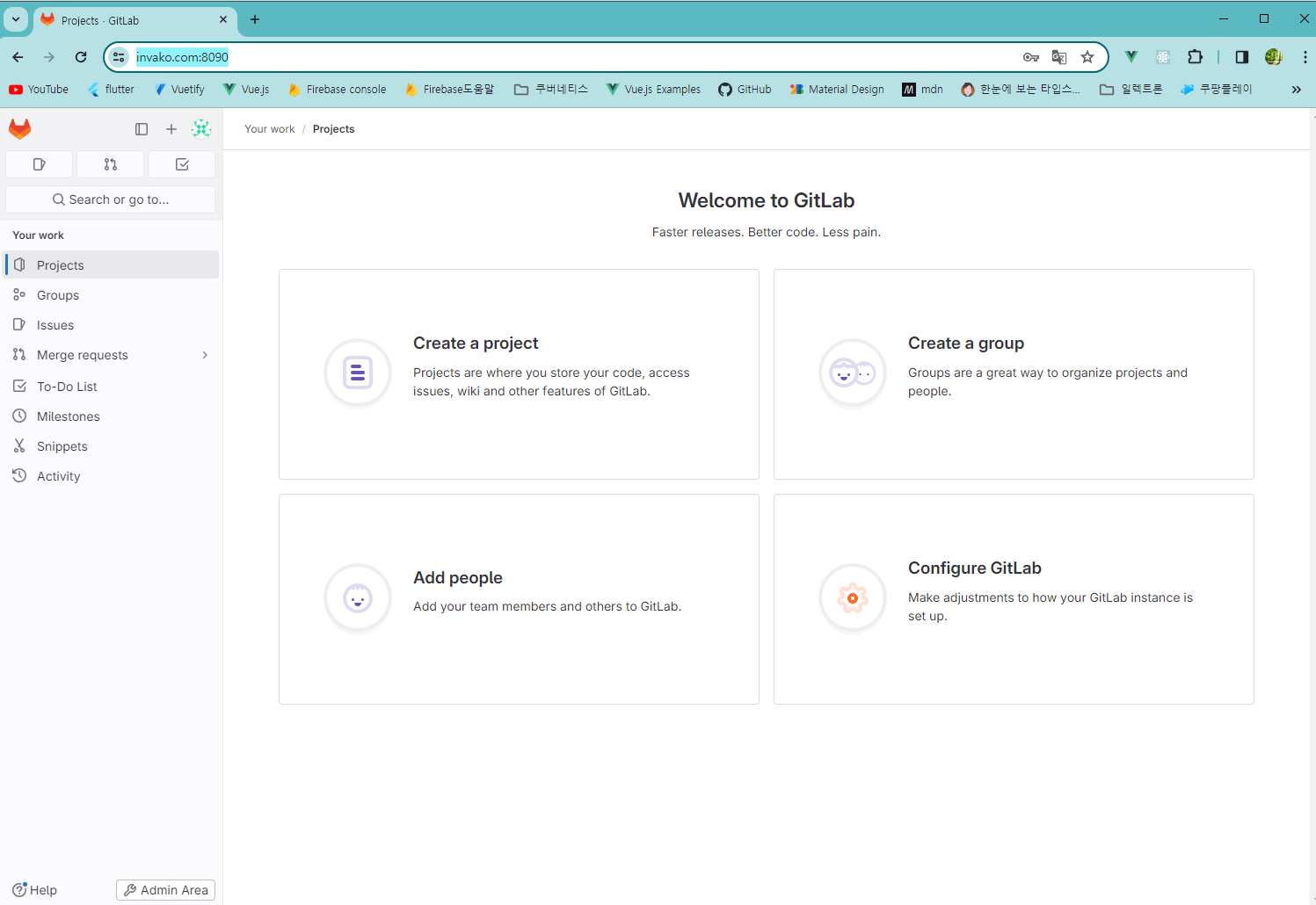This screenshot has height=905, width=1316.
Task: Open React devtools extension icon
Action: tap(1163, 57)
